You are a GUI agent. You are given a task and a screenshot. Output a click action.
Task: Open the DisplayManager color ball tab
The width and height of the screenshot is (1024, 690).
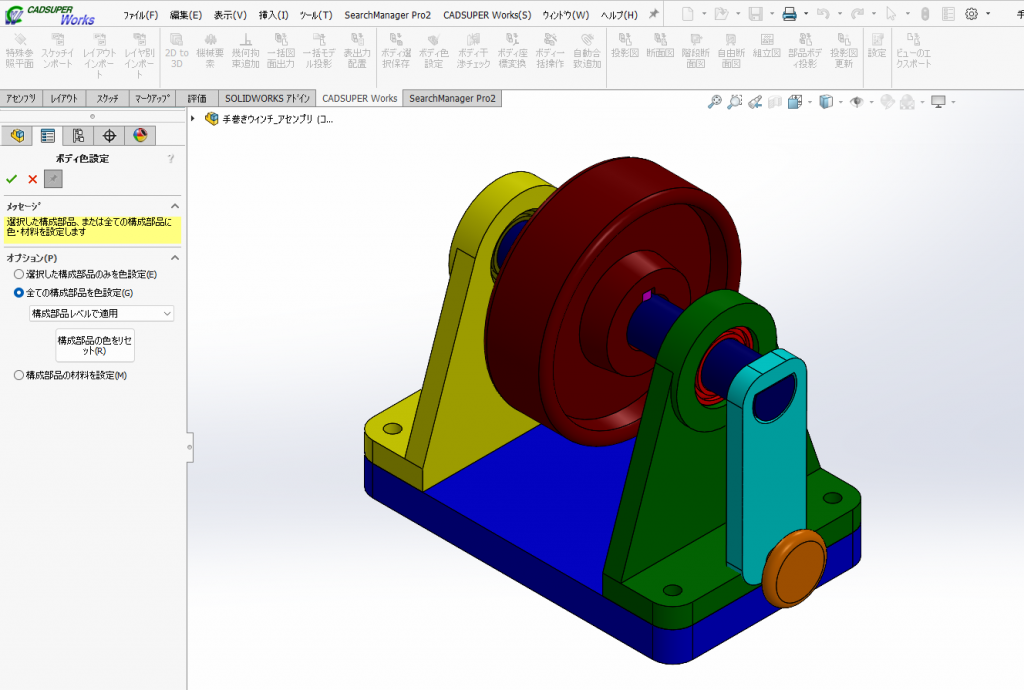coord(140,136)
